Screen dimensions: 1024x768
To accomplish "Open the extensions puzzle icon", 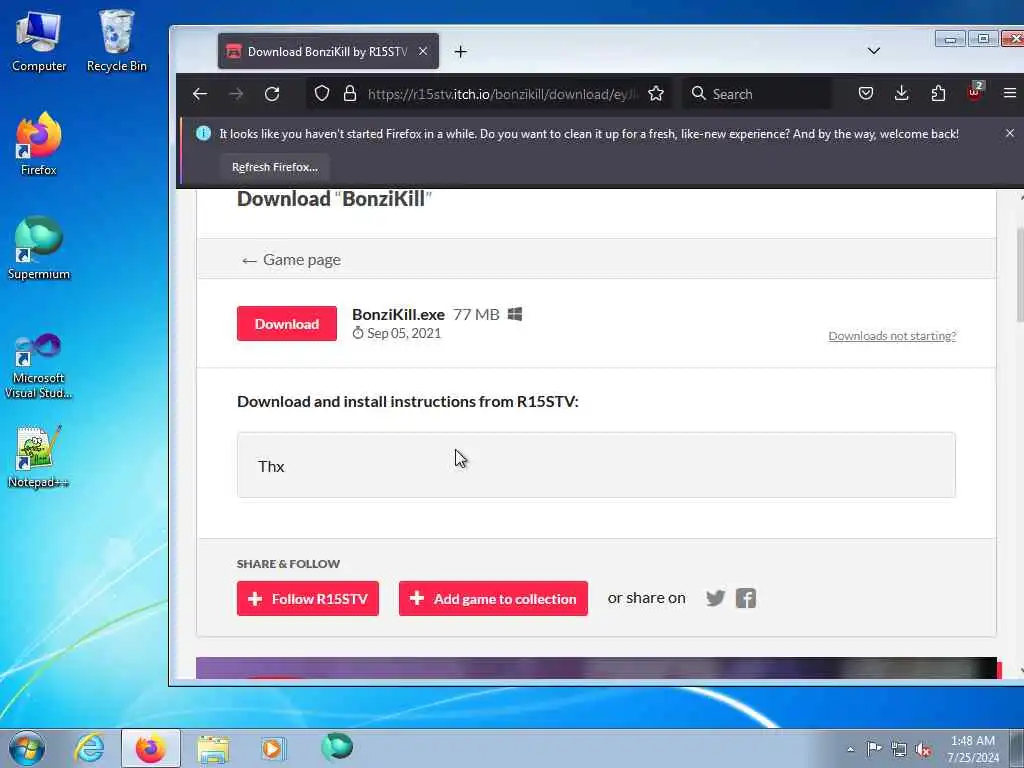I will (938, 93).
